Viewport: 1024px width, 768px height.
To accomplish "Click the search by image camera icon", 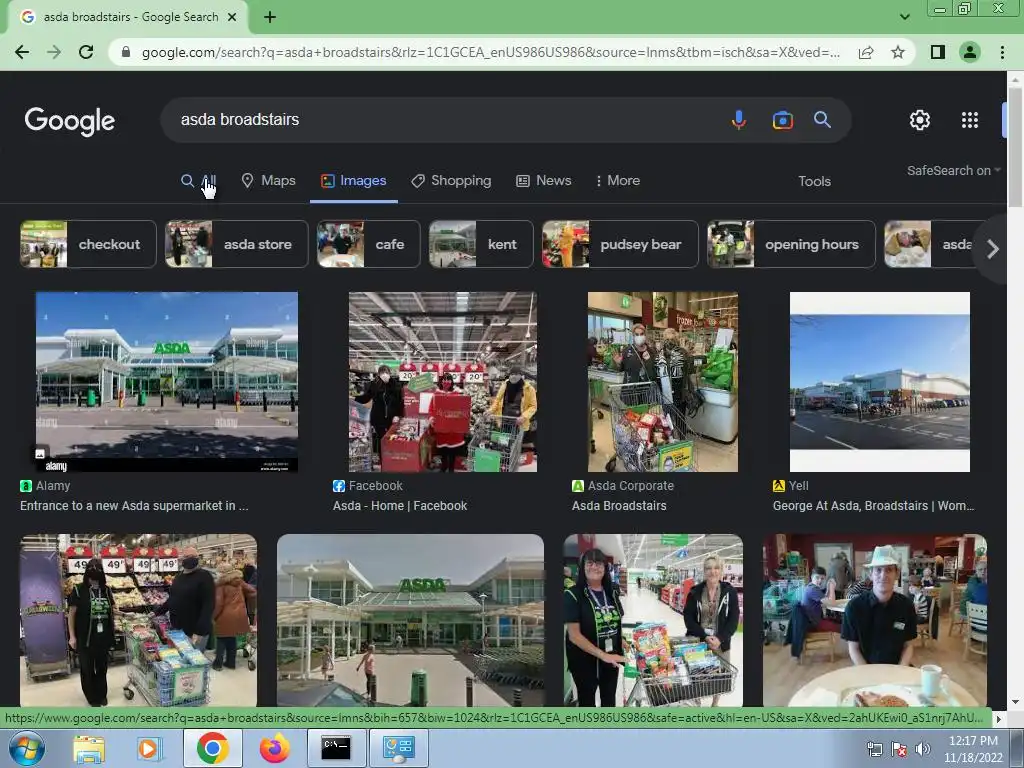I will pyautogui.click(x=782, y=120).
